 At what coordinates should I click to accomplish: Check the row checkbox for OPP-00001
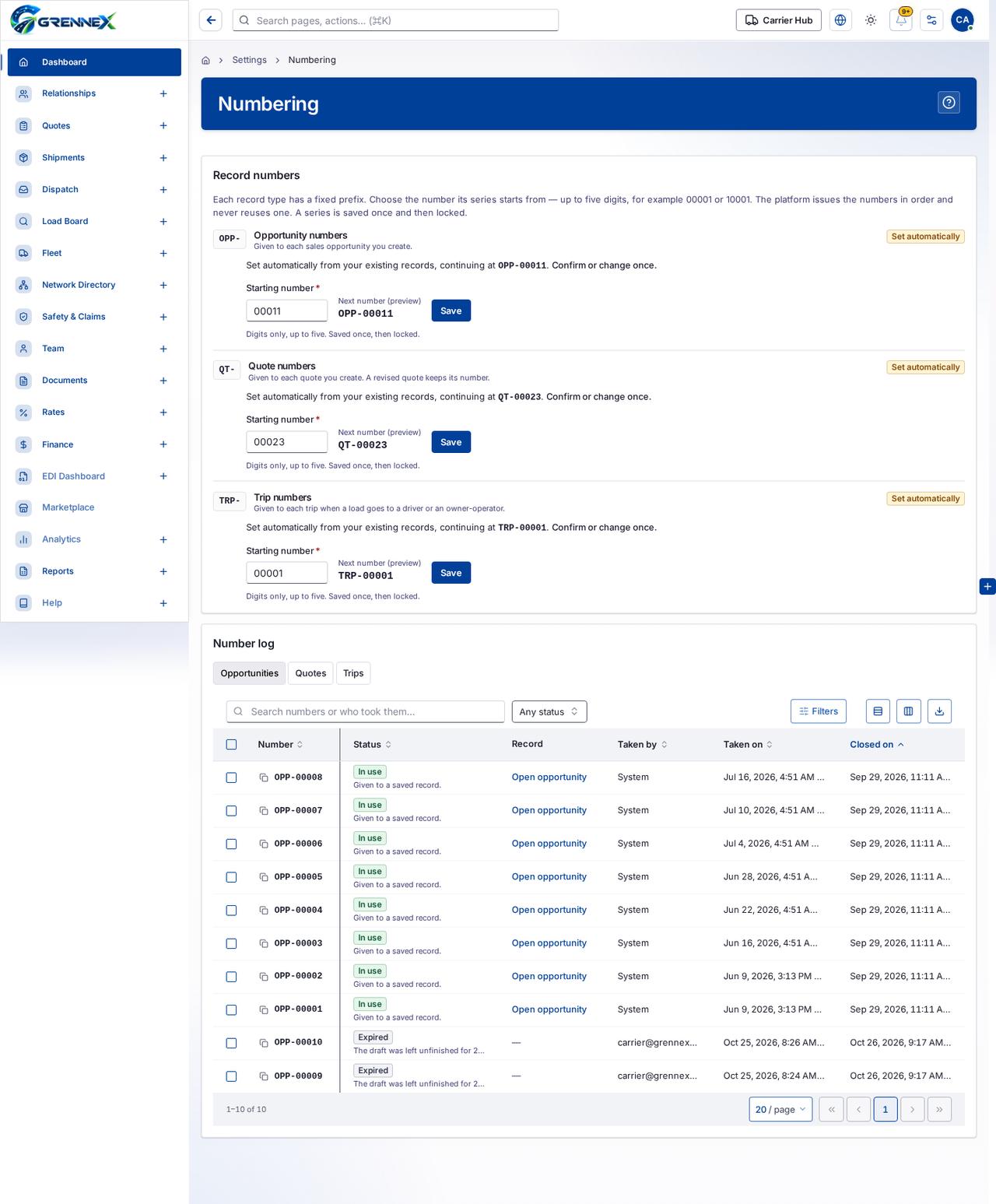coord(231,1009)
